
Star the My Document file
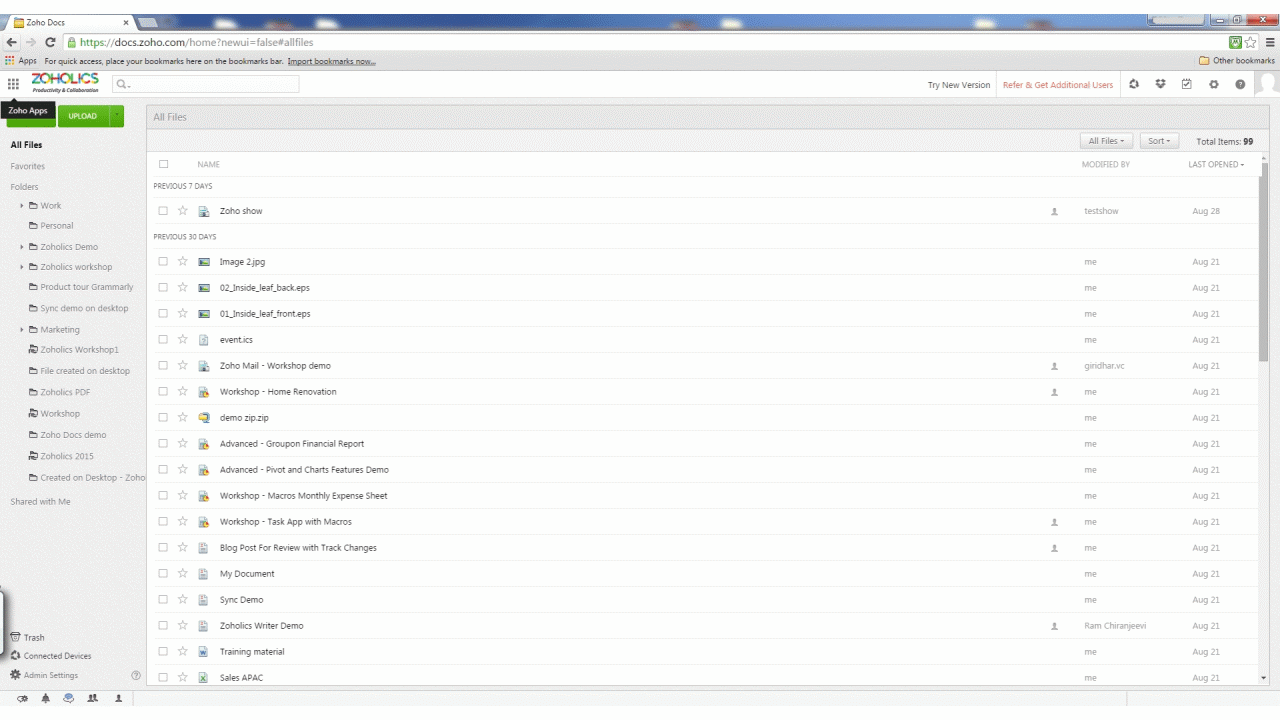[183, 573]
